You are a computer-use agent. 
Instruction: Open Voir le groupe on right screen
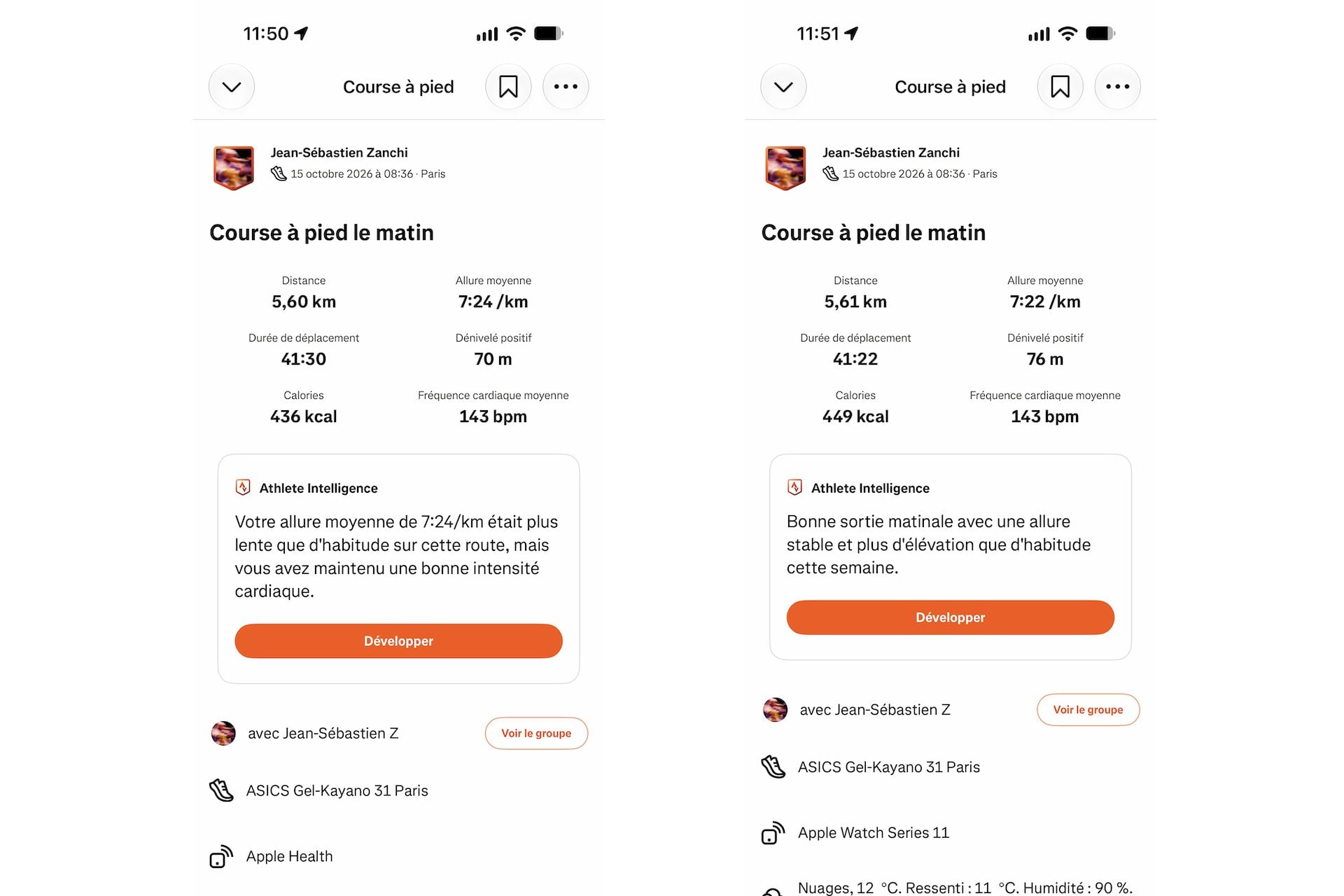1088,710
